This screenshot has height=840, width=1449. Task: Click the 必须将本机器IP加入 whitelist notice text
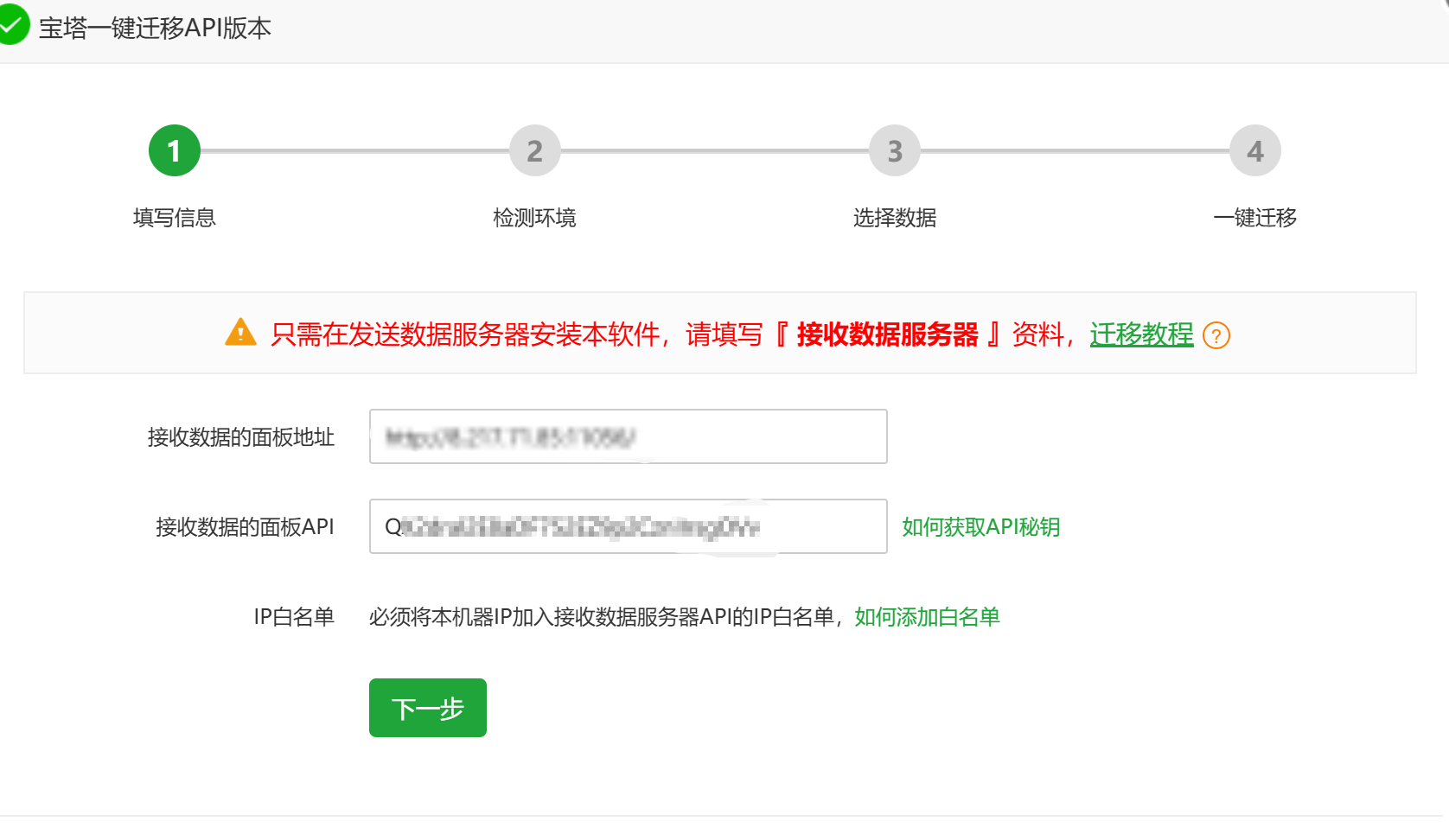coord(605,617)
